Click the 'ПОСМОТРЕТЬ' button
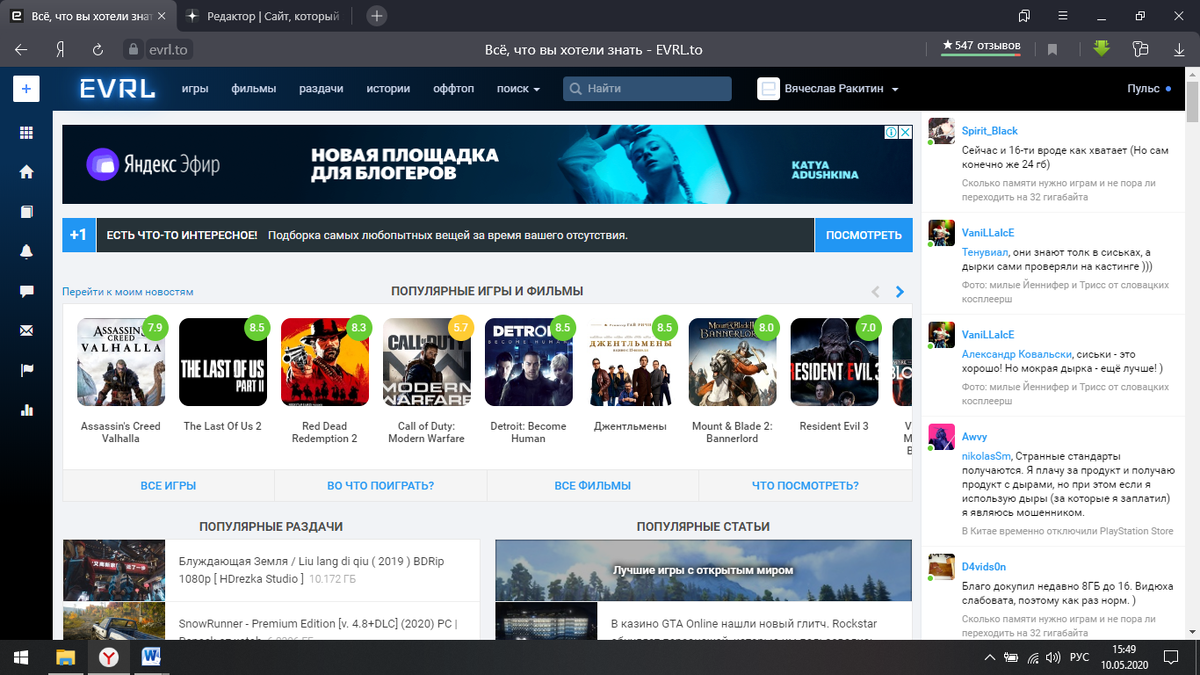Viewport: 1200px width, 675px height. [864, 235]
